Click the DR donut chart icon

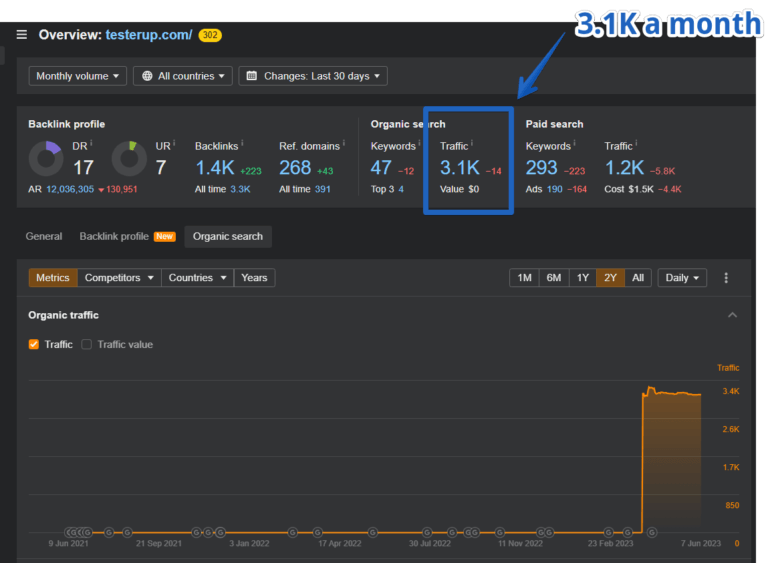45,158
